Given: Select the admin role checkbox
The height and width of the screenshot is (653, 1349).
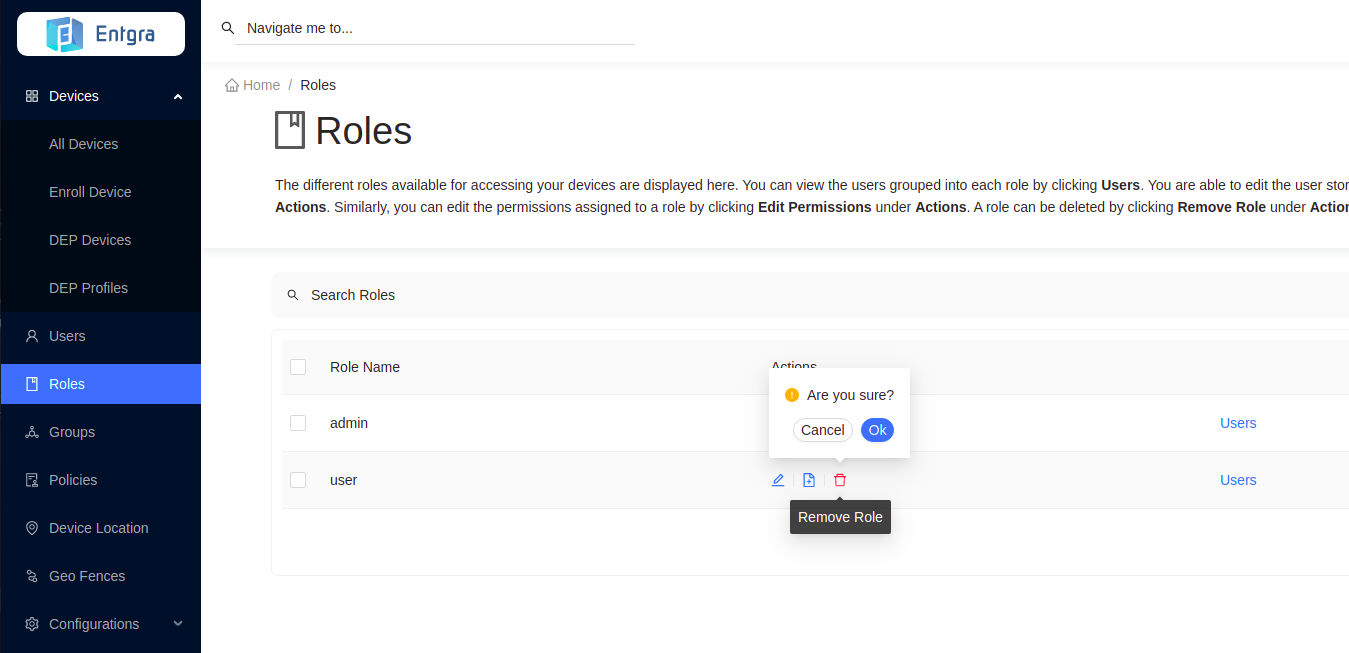Looking at the screenshot, I should point(298,423).
